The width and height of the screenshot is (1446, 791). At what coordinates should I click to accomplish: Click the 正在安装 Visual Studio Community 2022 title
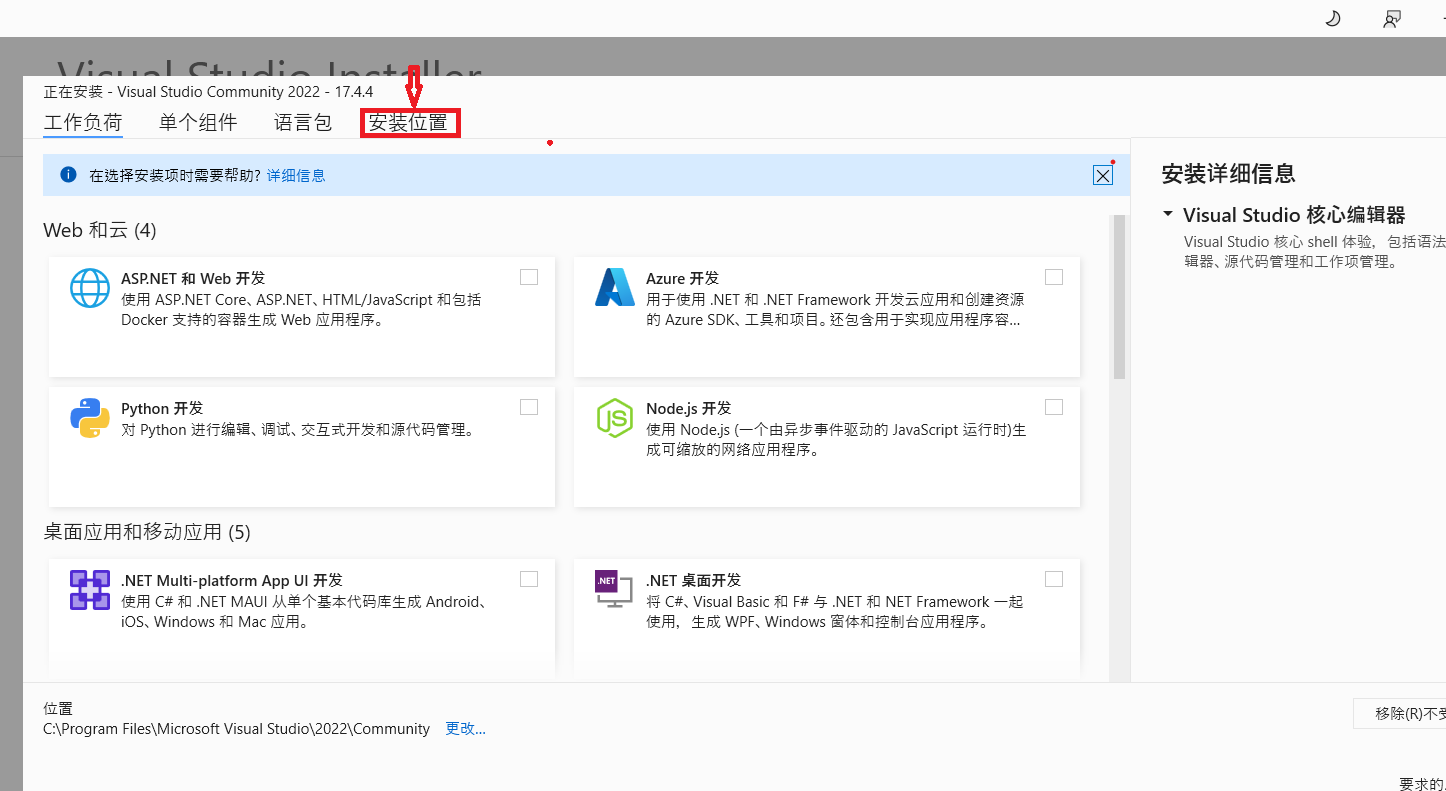[208, 92]
